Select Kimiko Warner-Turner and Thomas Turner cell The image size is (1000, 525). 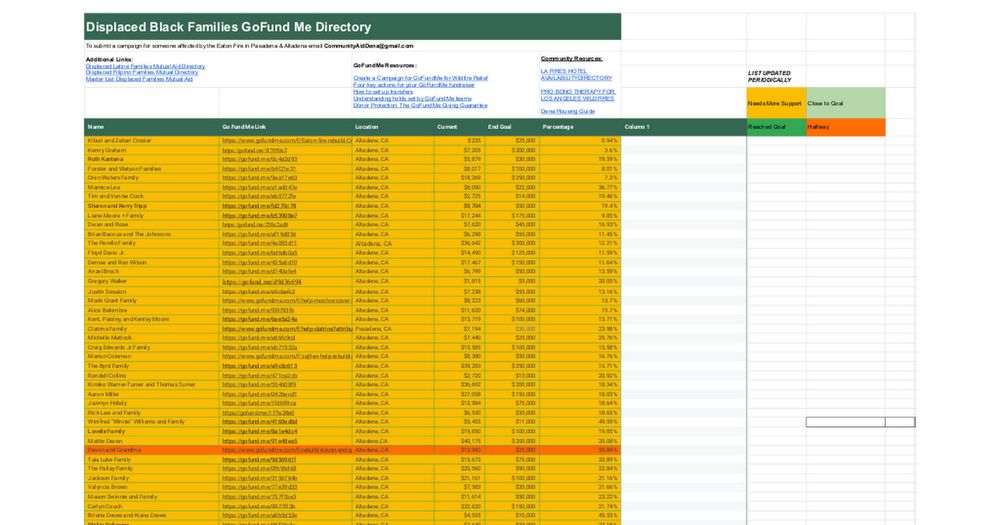(x=152, y=385)
